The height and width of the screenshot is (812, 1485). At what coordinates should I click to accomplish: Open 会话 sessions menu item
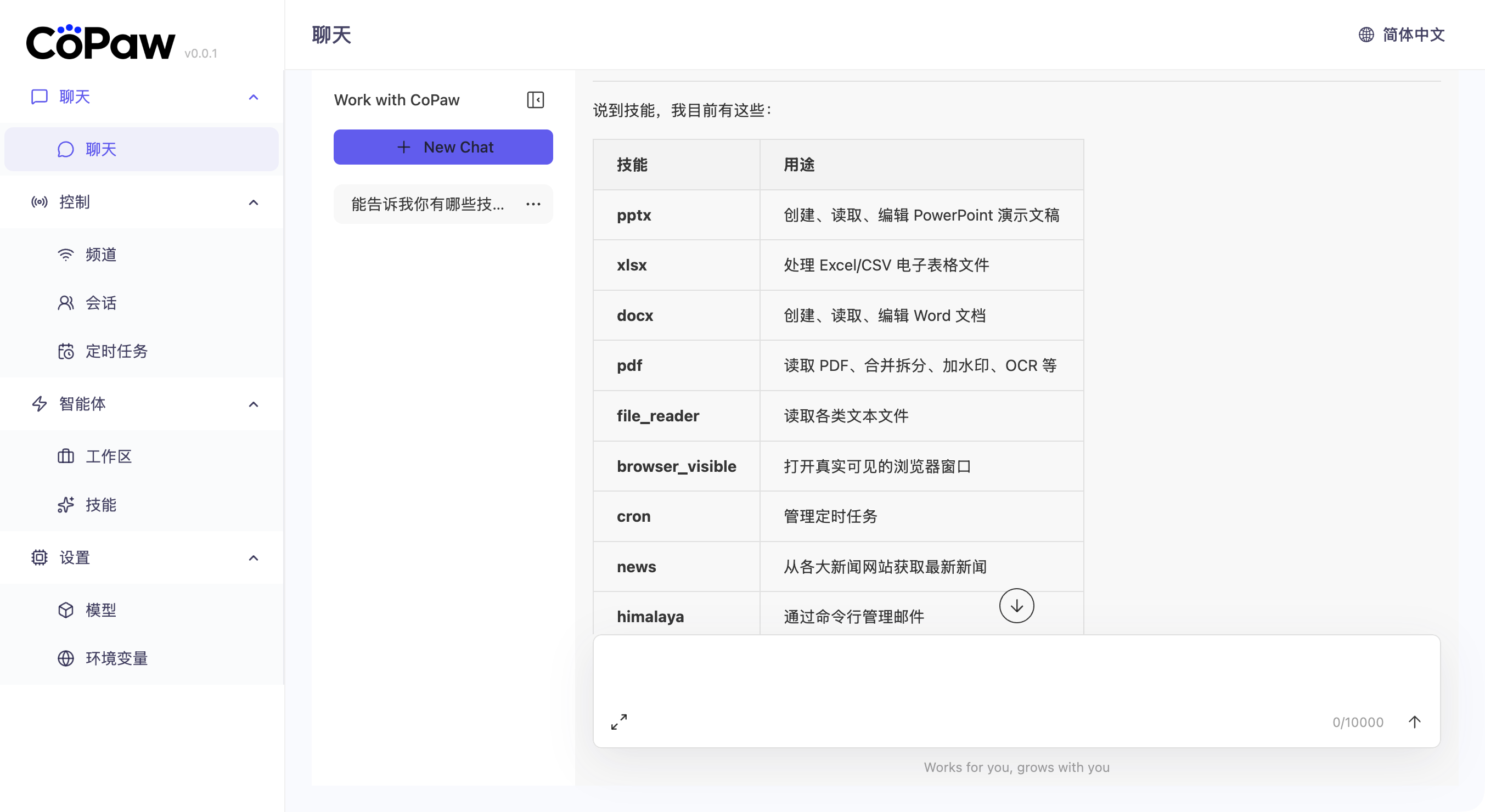point(101,303)
